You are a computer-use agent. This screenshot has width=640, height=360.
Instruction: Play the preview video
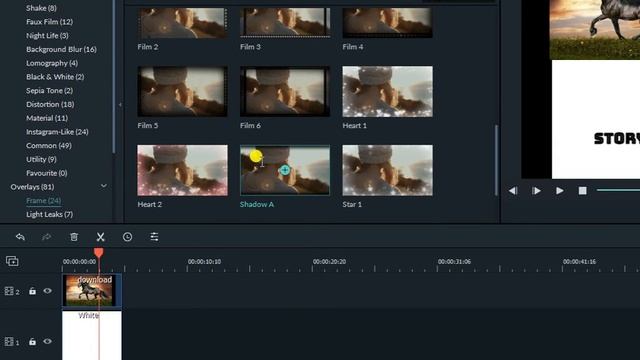pyautogui.click(x=560, y=191)
